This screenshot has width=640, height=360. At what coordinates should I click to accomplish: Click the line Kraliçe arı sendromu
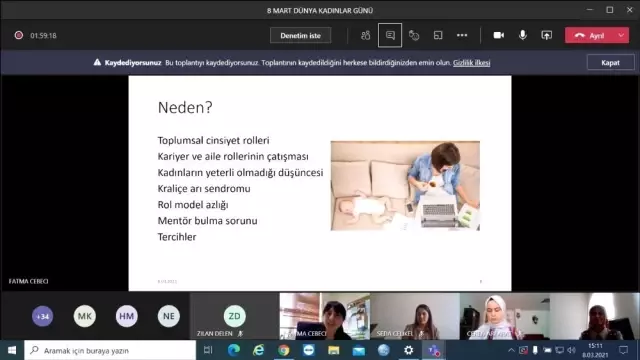tap(204, 189)
